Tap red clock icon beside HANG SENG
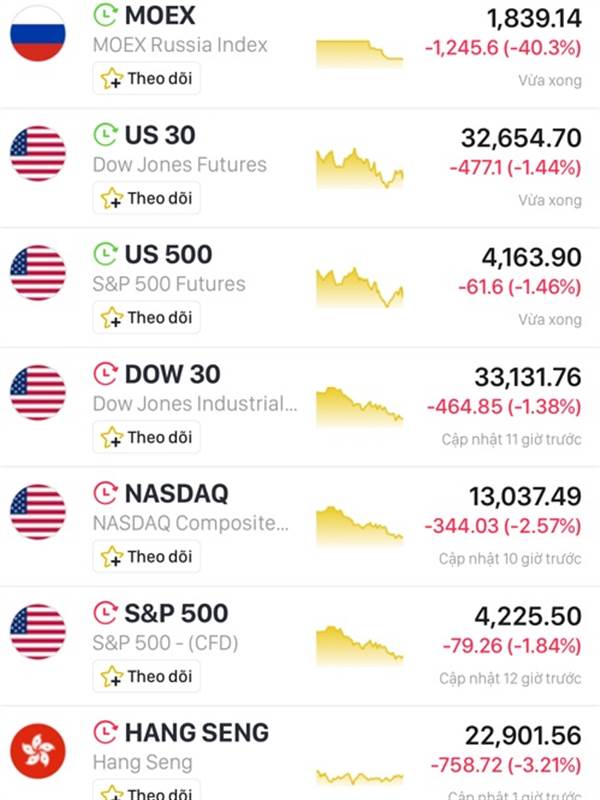Image resolution: width=600 pixels, height=800 pixels. (x=106, y=733)
